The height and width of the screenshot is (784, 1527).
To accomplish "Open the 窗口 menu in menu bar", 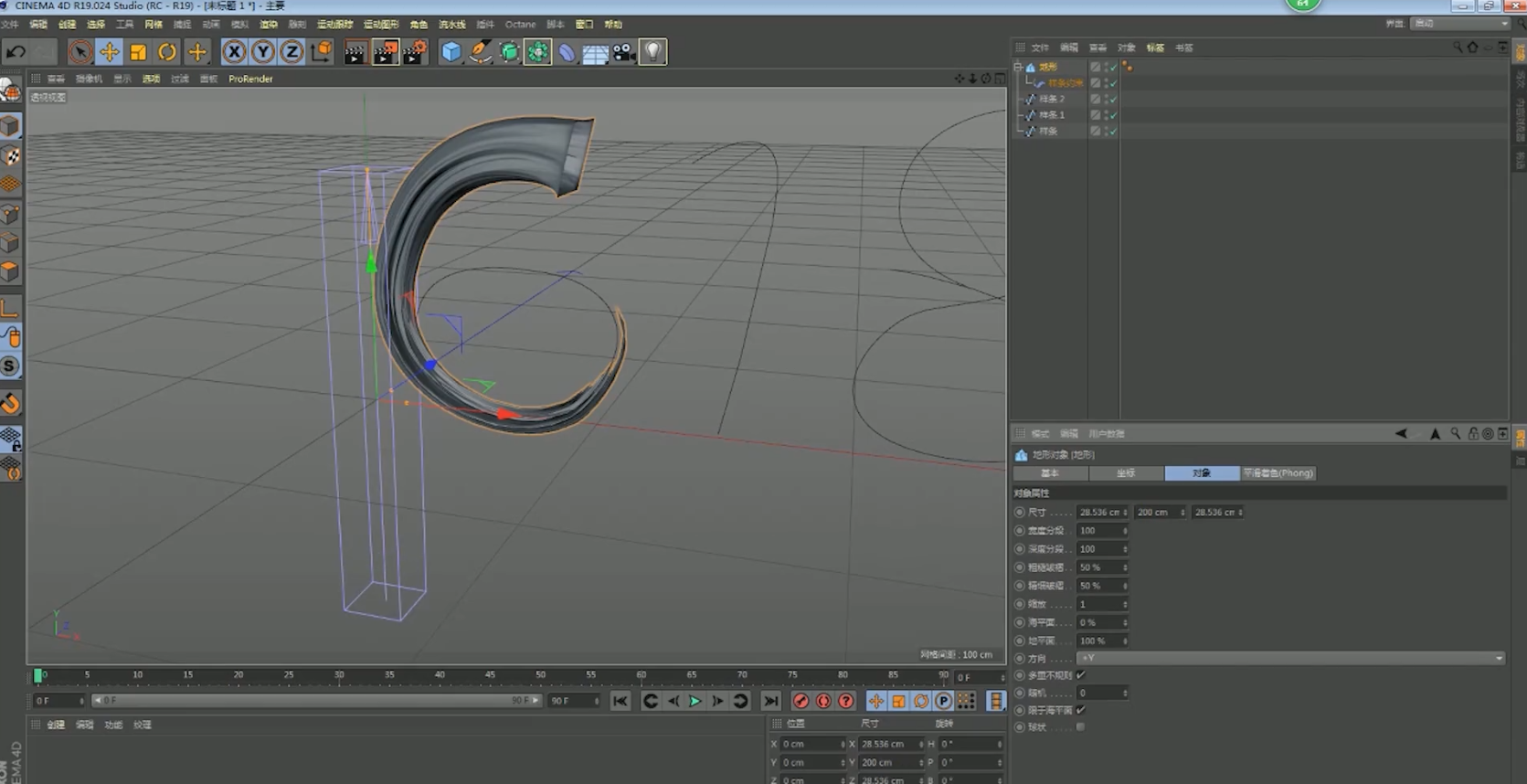I will 584,25.
